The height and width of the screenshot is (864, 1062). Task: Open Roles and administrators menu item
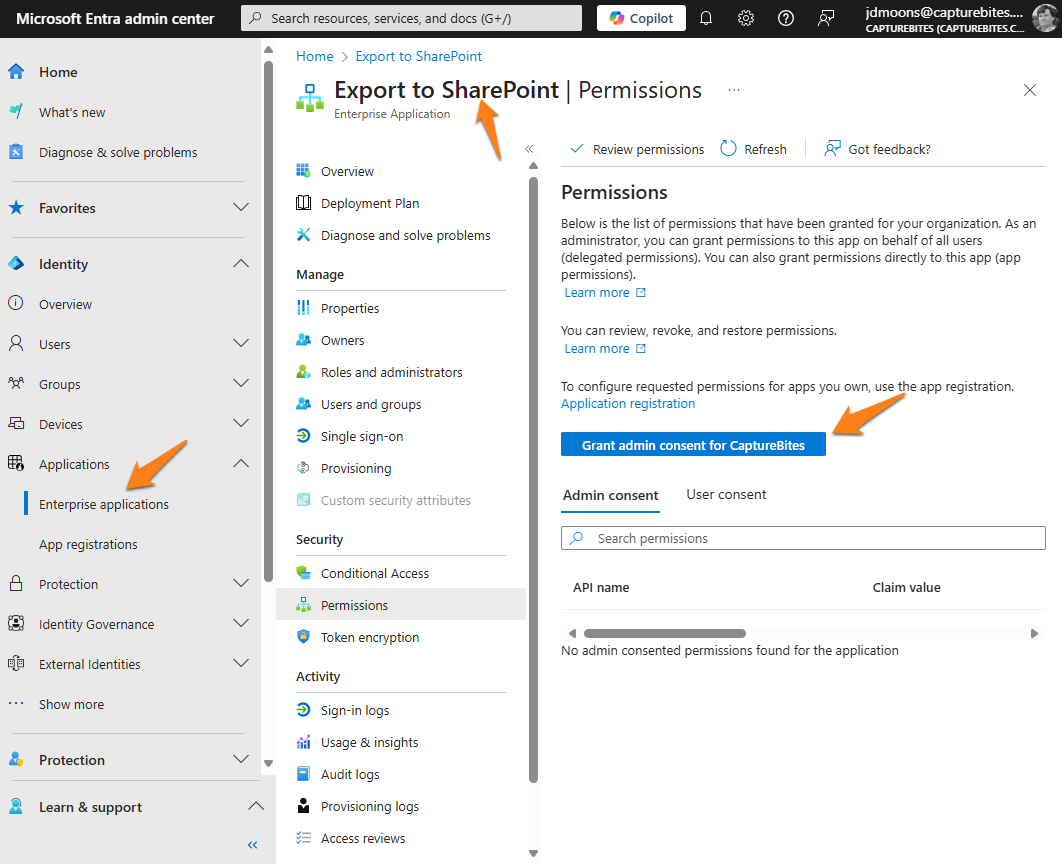[391, 372]
